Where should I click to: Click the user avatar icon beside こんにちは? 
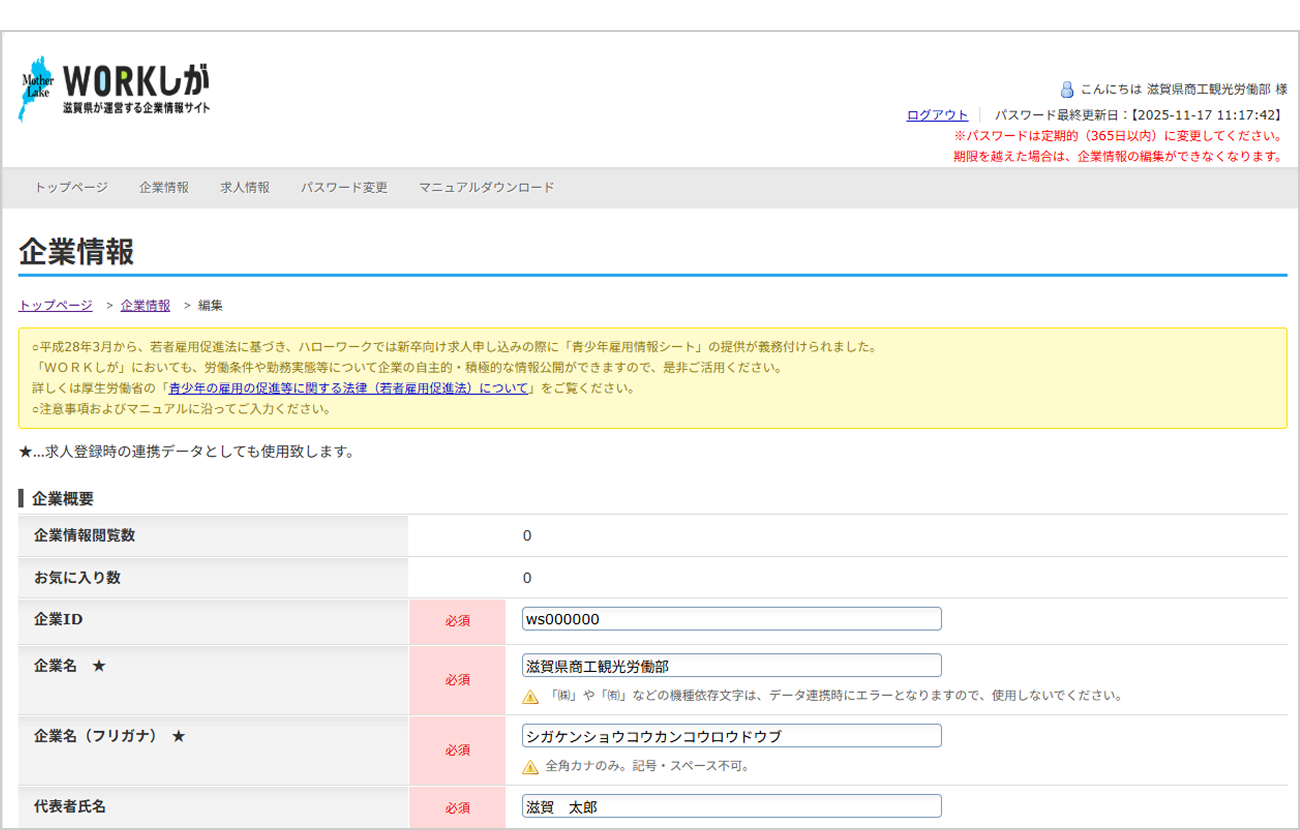coord(1066,89)
